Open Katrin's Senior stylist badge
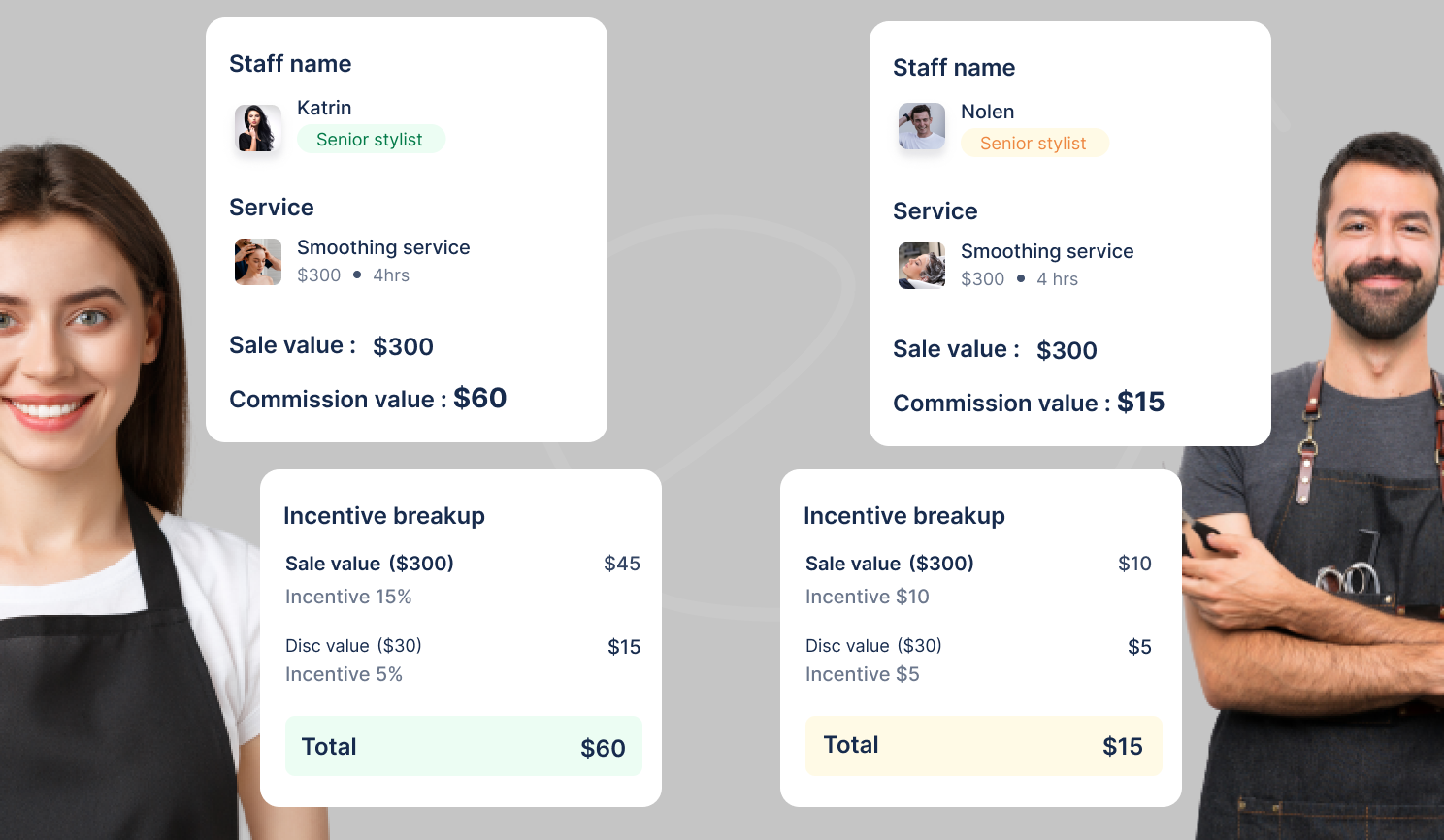The image size is (1444, 840). click(x=371, y=139)
